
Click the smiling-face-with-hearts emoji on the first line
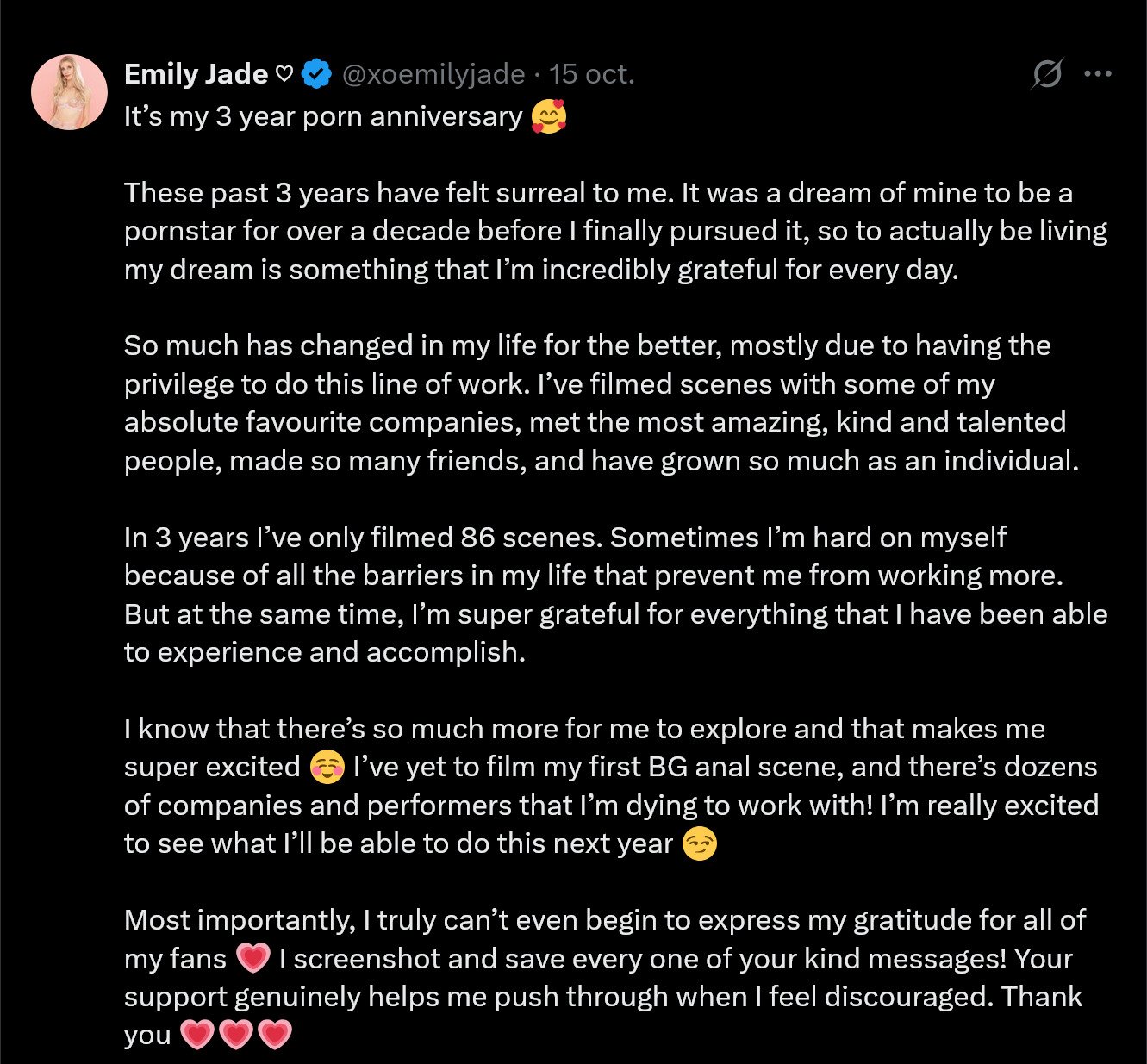tap(549, 117)
